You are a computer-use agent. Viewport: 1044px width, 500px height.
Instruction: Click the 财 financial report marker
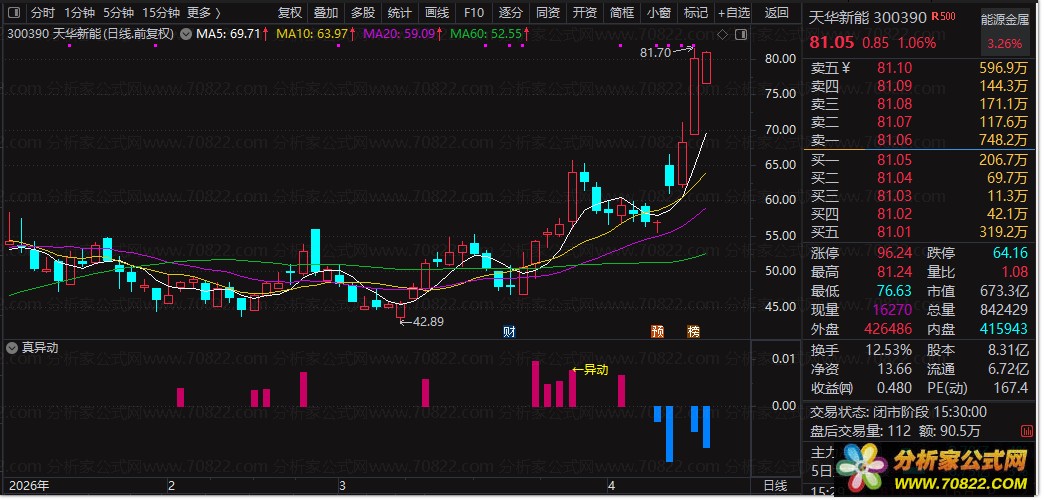(509, 331)
